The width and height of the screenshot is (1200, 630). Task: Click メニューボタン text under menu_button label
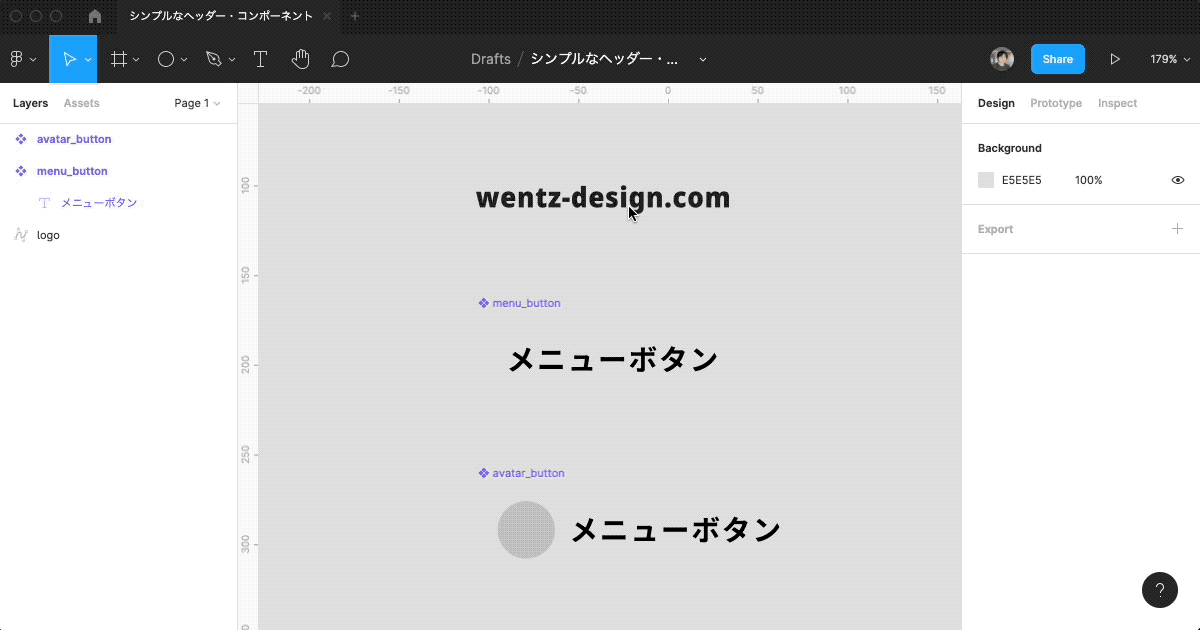pos(613,359)
